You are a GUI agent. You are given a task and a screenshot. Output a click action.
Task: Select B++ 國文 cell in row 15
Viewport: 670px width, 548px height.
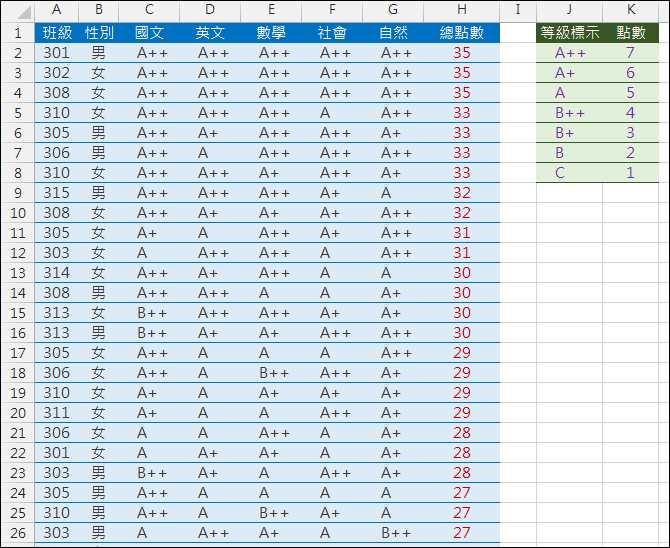coord(149,313)
